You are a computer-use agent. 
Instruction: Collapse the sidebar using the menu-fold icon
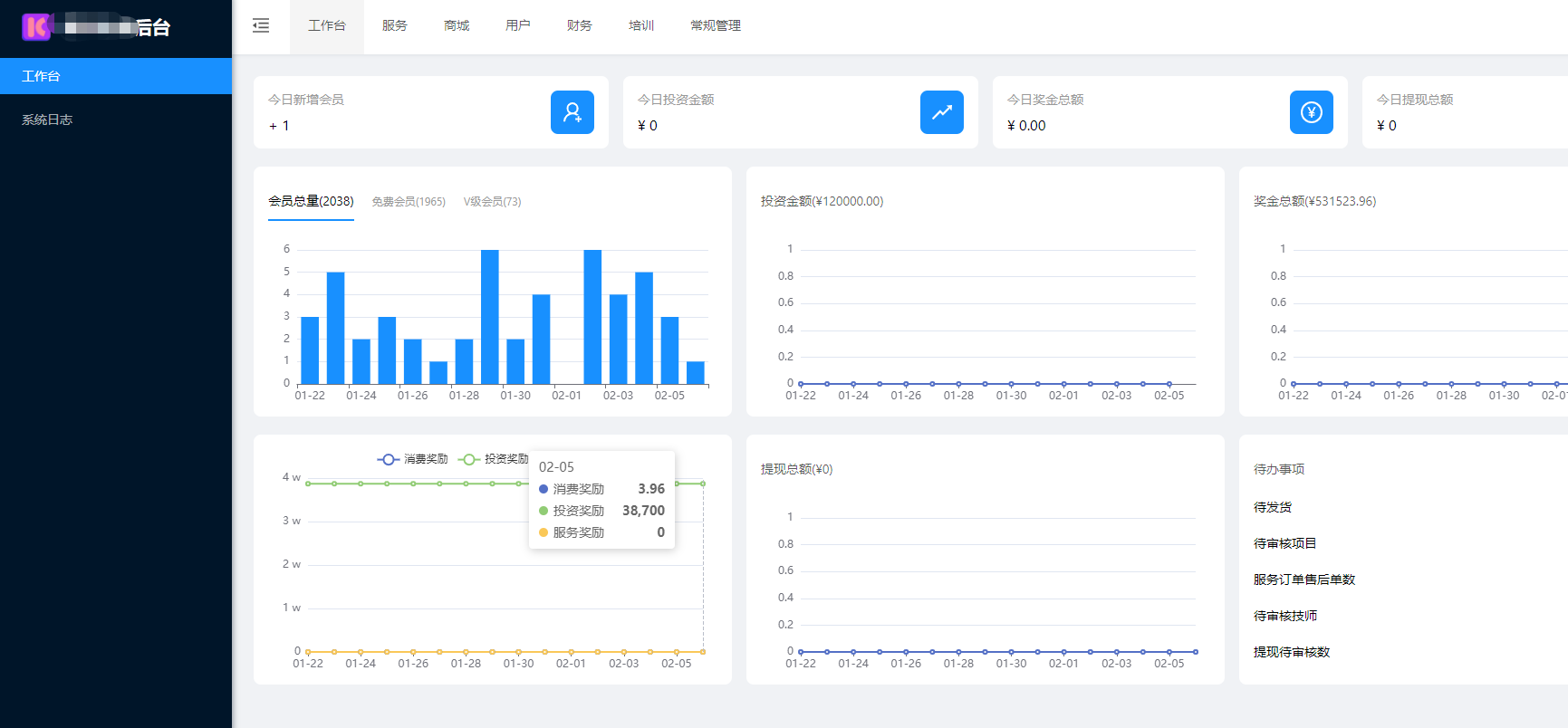click(261, 25)
